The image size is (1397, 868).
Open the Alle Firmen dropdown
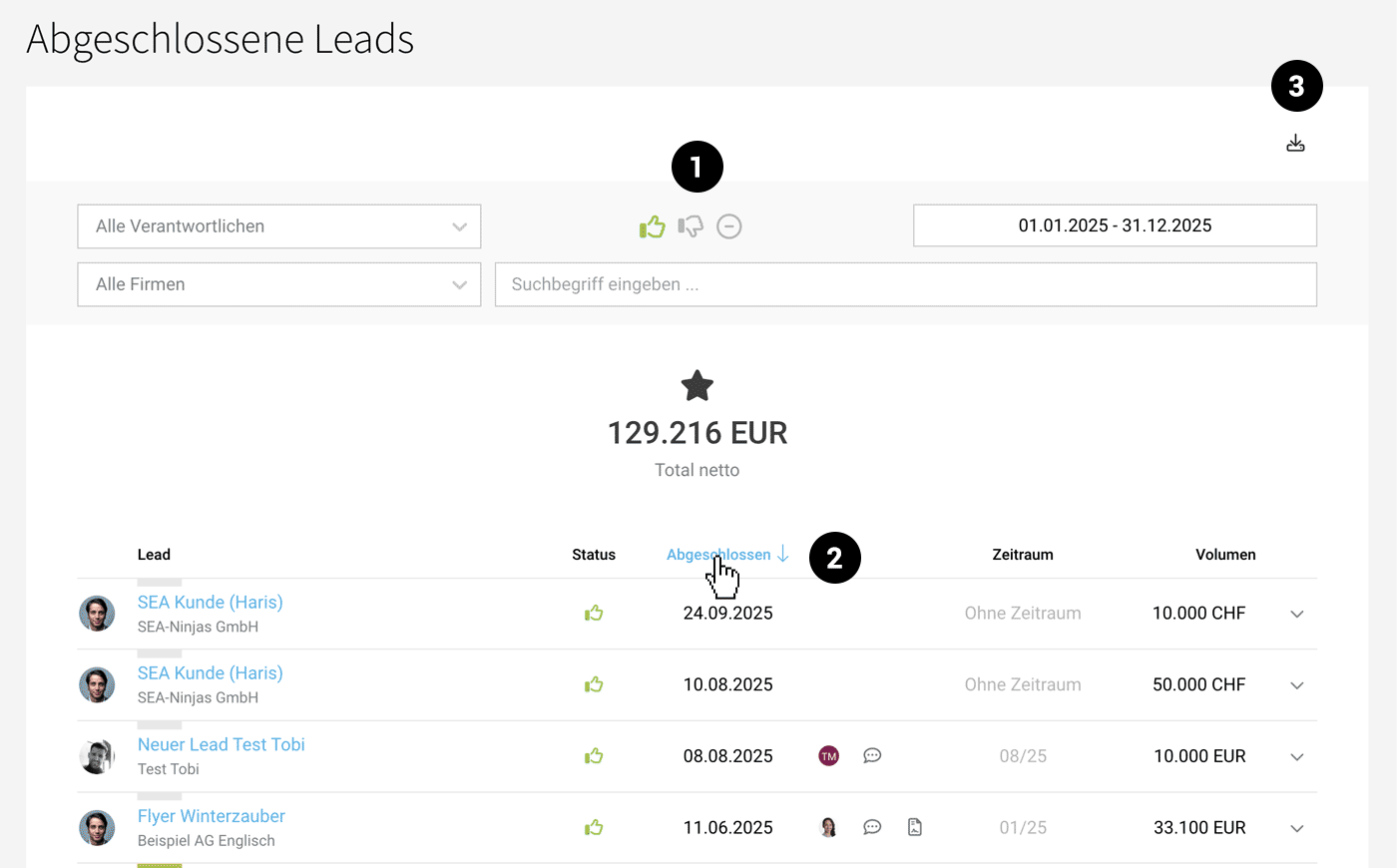point(279,284)
